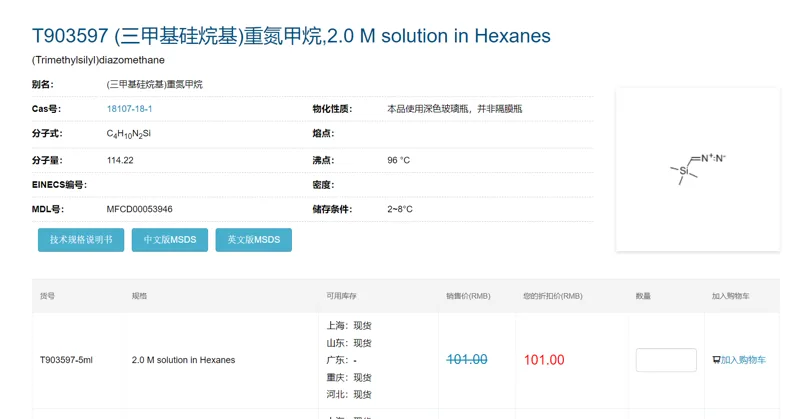
Task: Click the struck-through price 101.00
Action: (x=467, y=360)
